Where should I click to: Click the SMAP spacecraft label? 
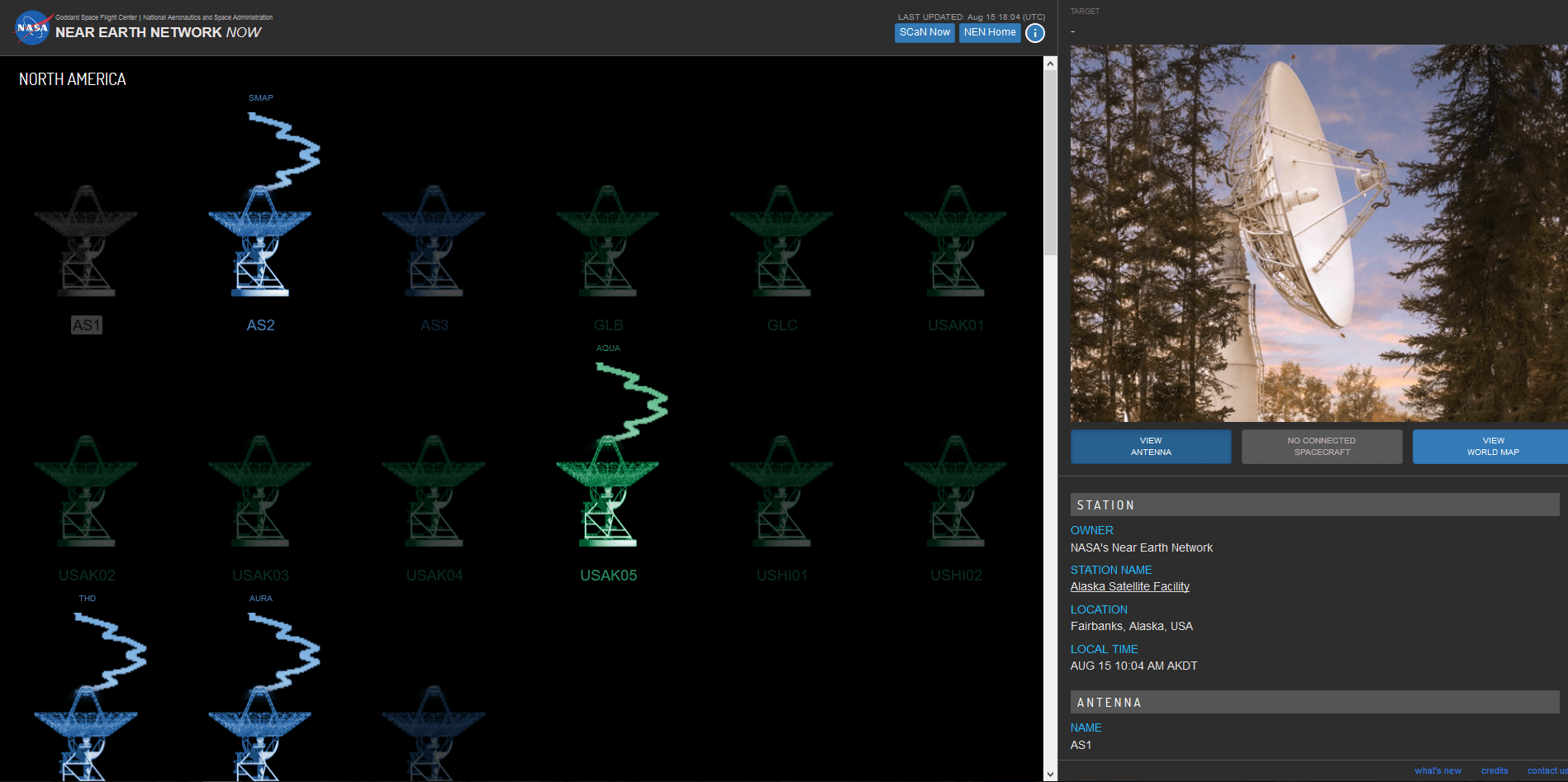click(261, 98)
